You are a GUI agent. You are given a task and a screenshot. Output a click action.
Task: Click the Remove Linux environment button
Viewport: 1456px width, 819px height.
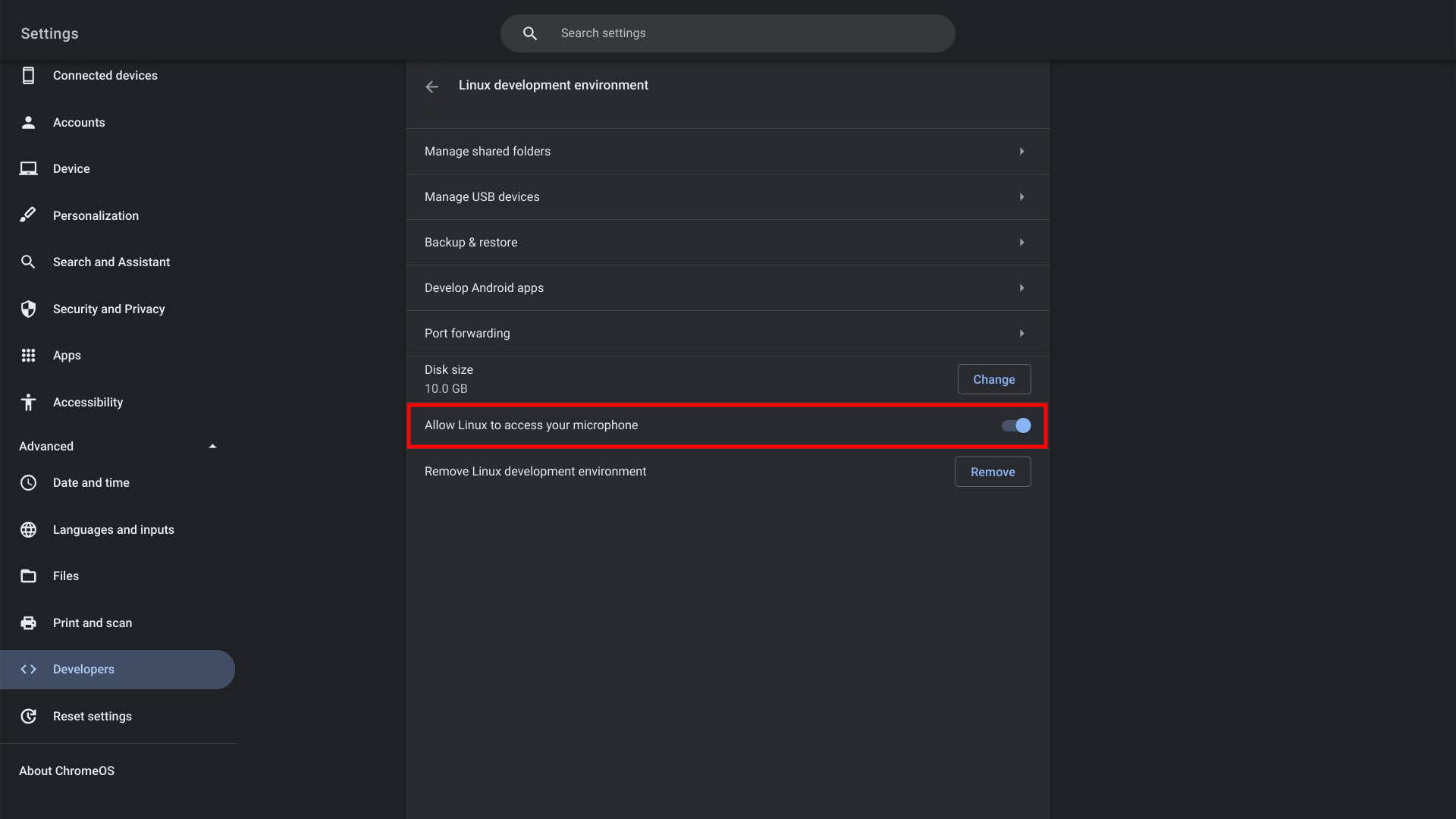point(992,472)
